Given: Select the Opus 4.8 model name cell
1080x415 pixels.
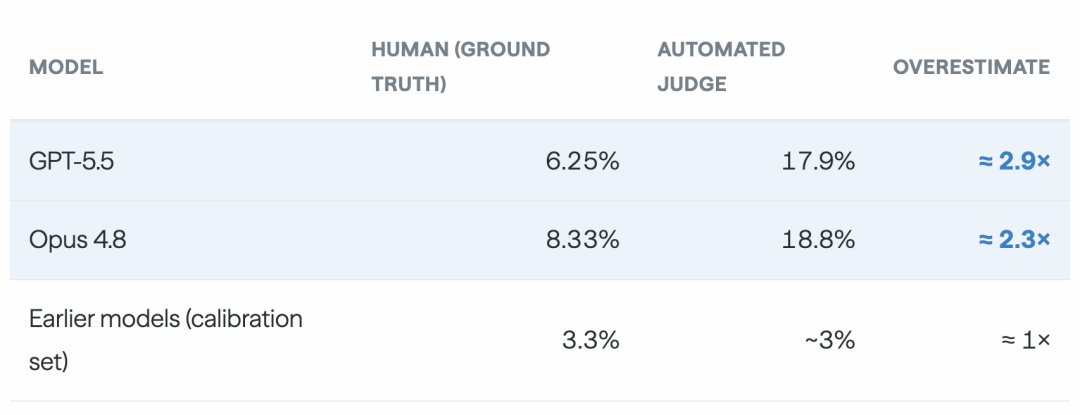Looking at the screenshot, I should 77,240.
